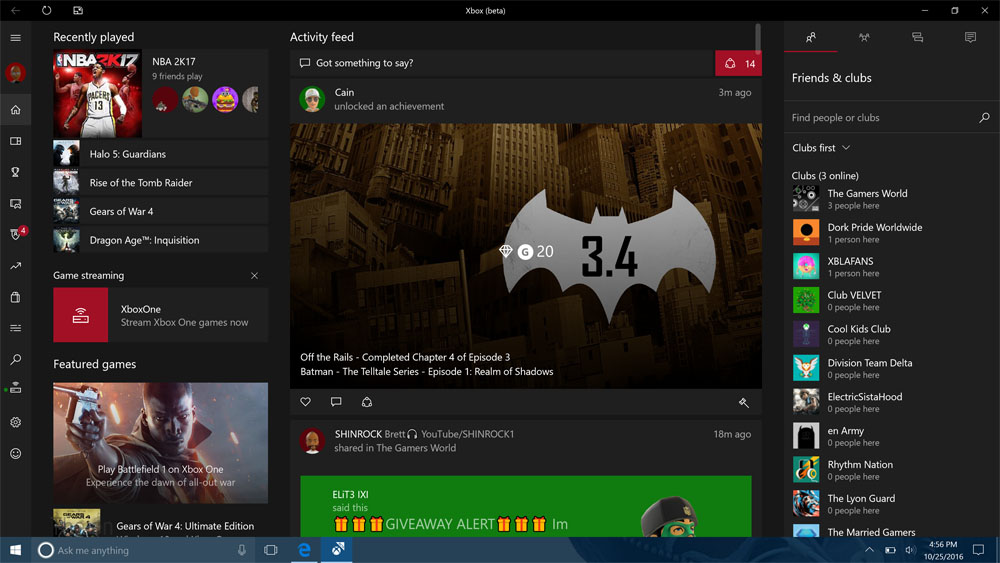Image resolution: width=1000 pixels, height=563 pixels.
Task: Open Game DVR captures in sidebar
Action: point(15,203)
